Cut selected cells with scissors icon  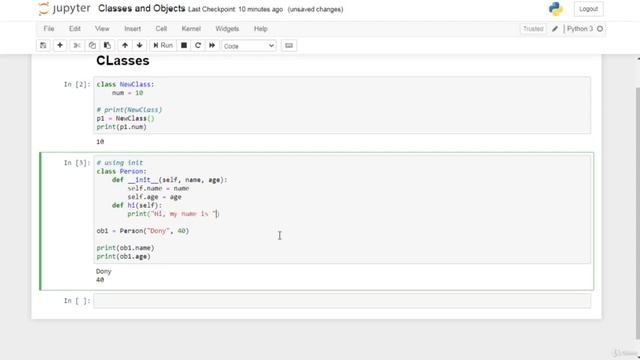[x=76, y=45]
